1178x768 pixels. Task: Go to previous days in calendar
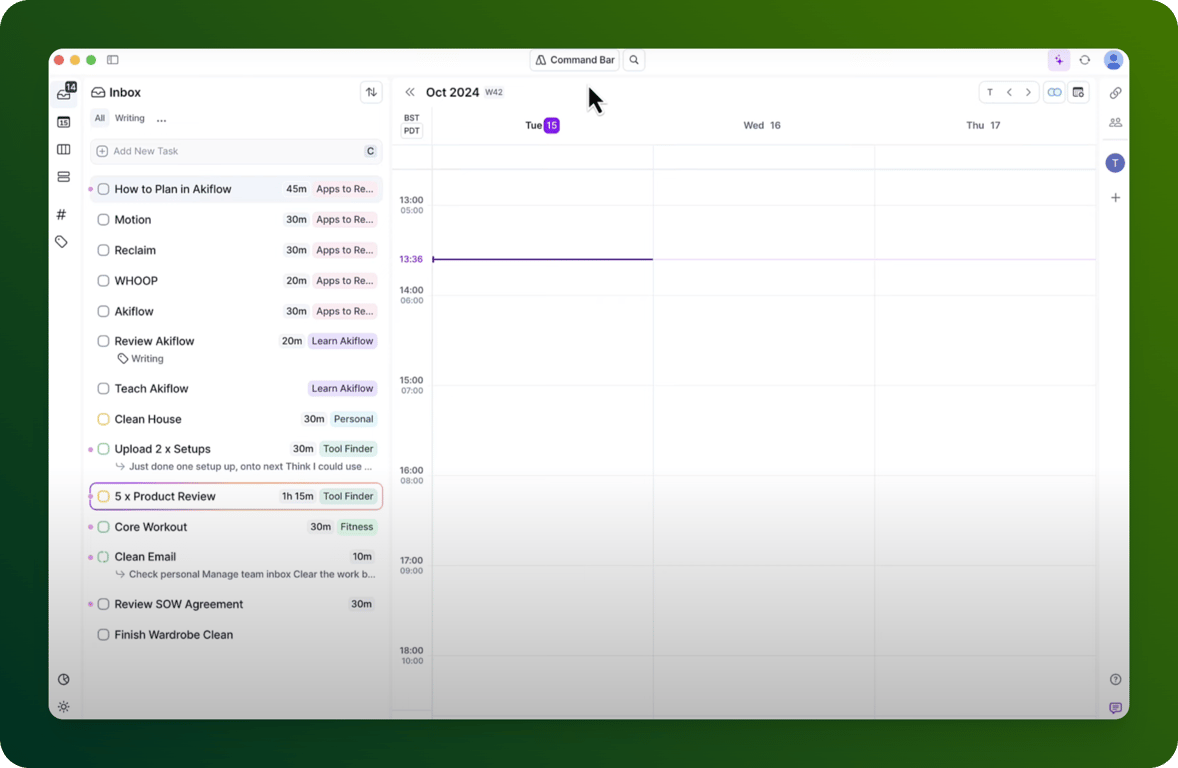[x=1009, y=92]
